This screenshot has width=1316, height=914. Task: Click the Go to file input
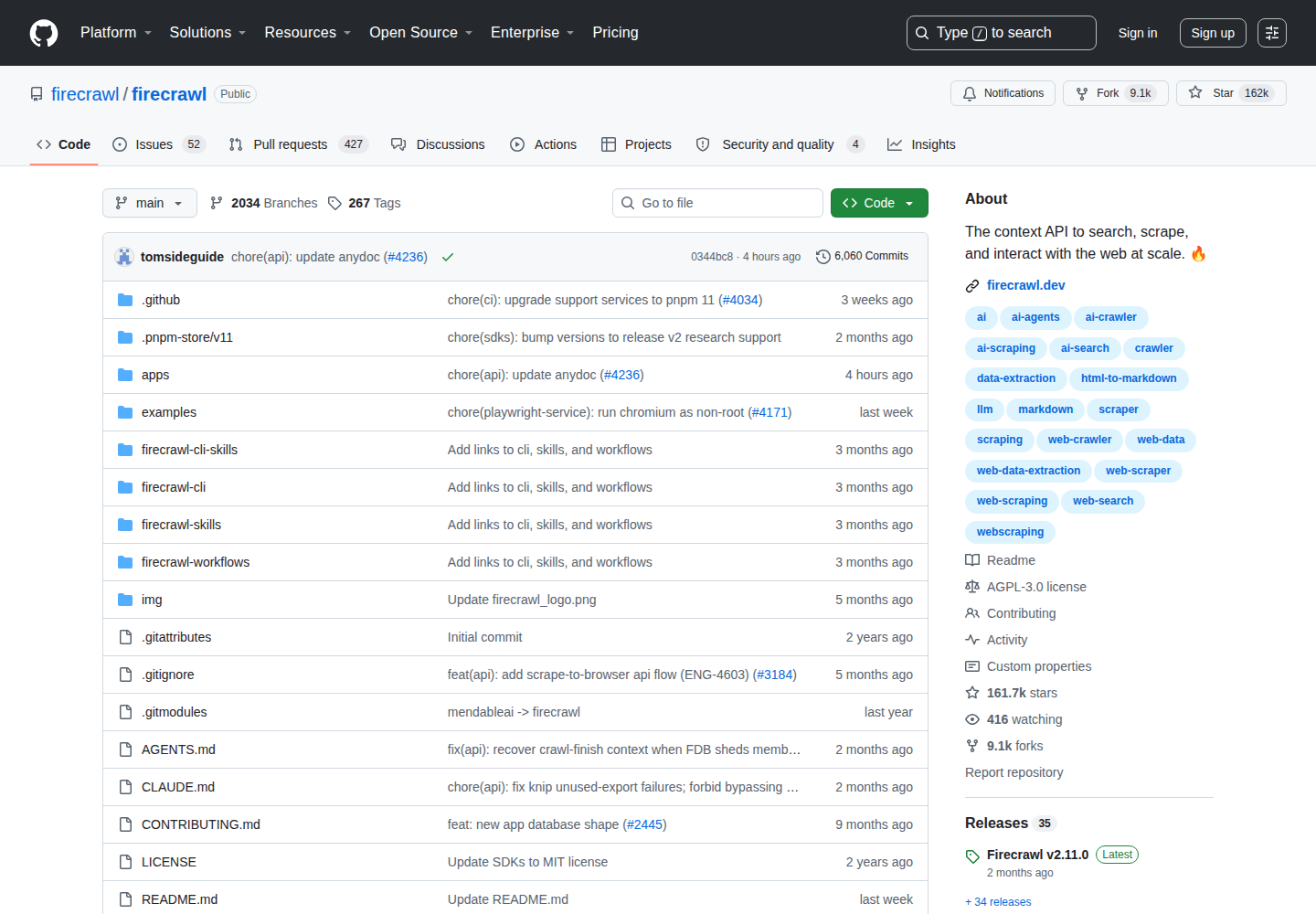(x=717, y=203)
